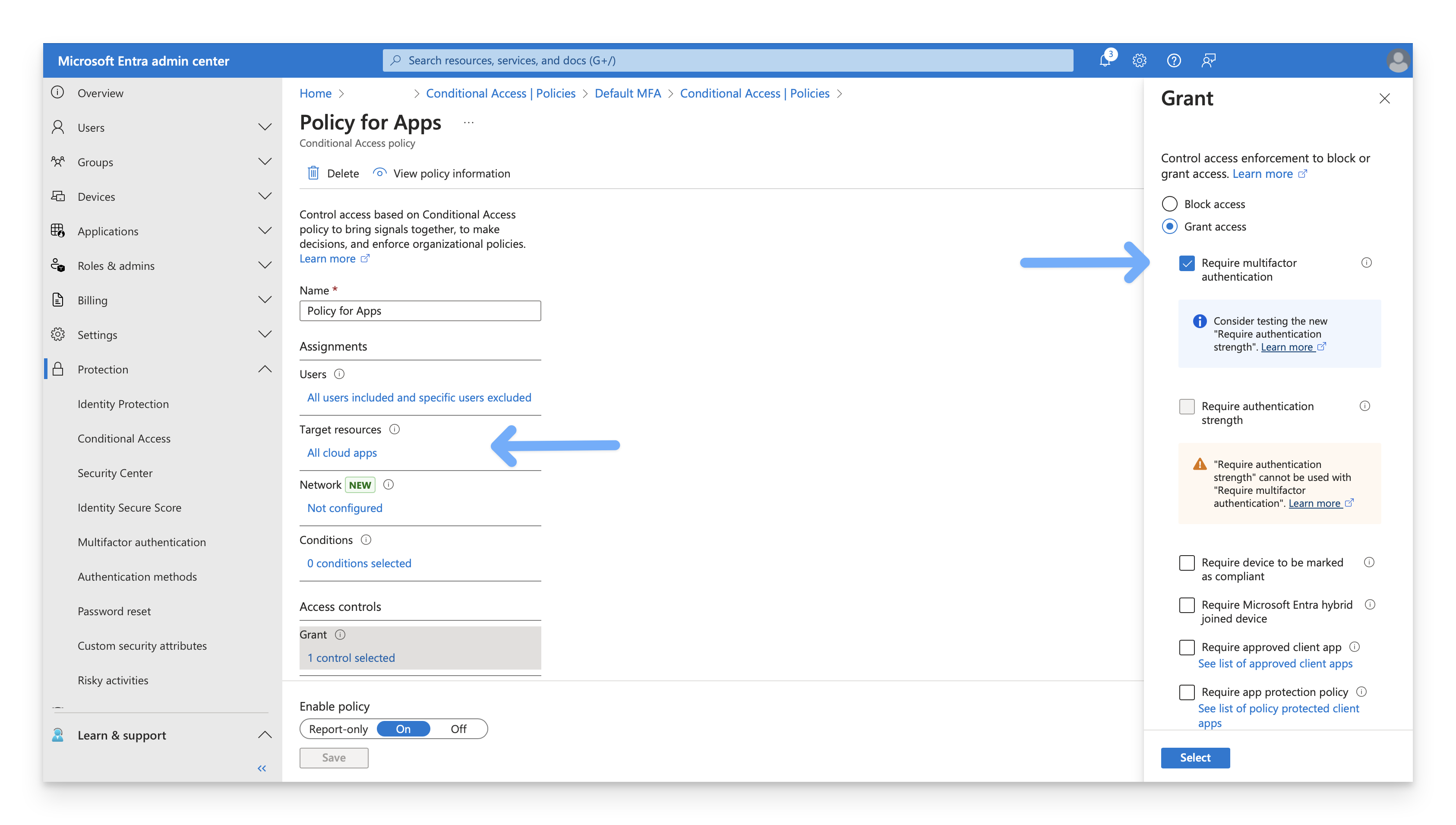Check Require device to be marked compliant
The width and height of the screenshot is (1456, 825).
point(1187,563)
